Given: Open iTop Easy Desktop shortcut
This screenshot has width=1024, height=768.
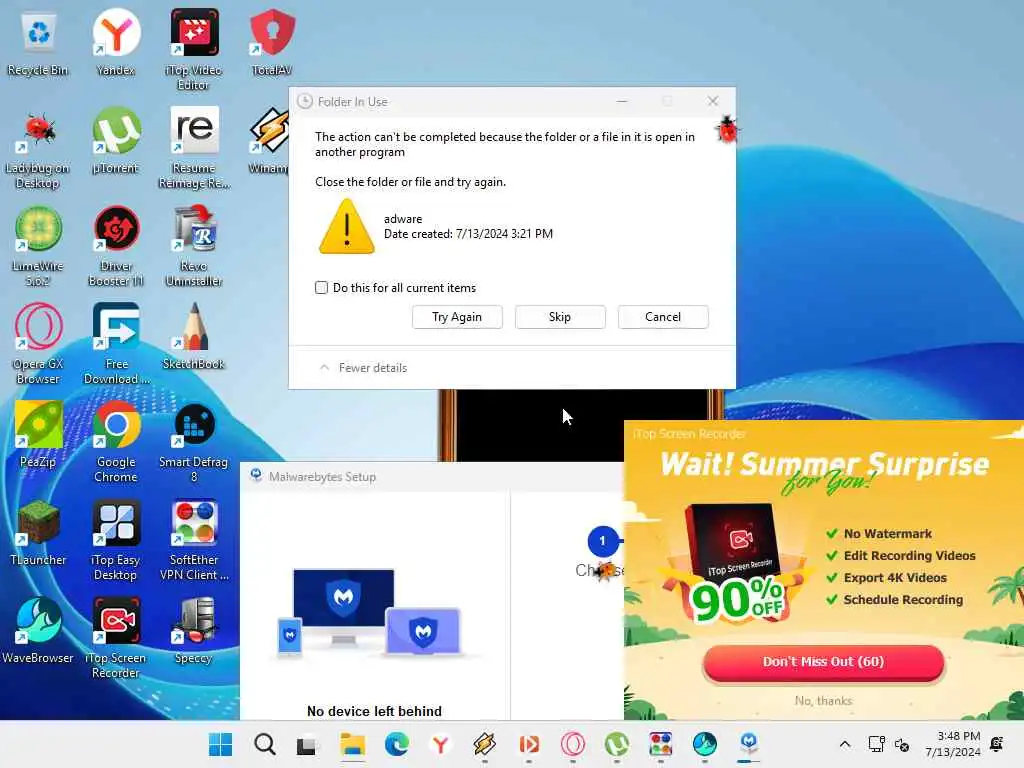Looking at the screenshot, I should (116, 540).
